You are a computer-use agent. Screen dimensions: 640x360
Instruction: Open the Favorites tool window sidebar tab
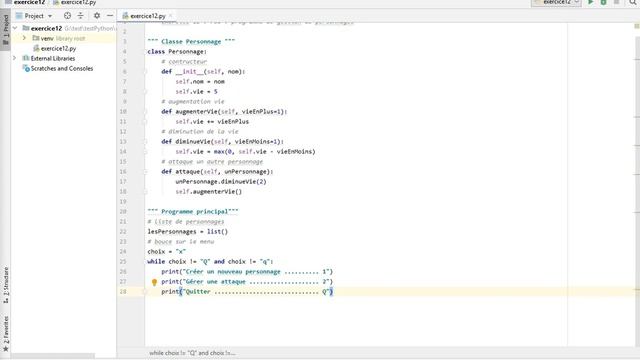(x=6, y=333)
